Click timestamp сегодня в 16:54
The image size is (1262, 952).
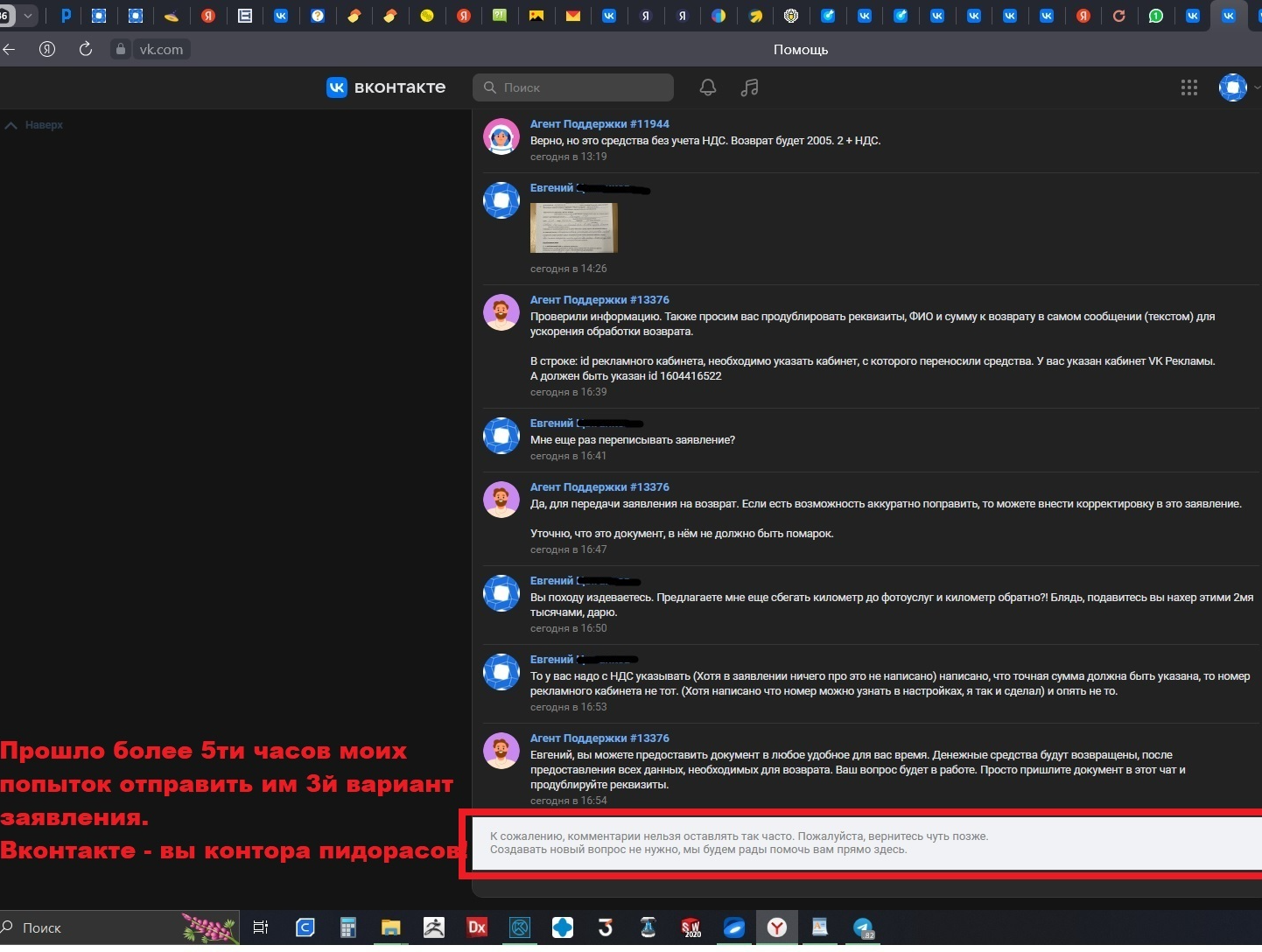568,801
